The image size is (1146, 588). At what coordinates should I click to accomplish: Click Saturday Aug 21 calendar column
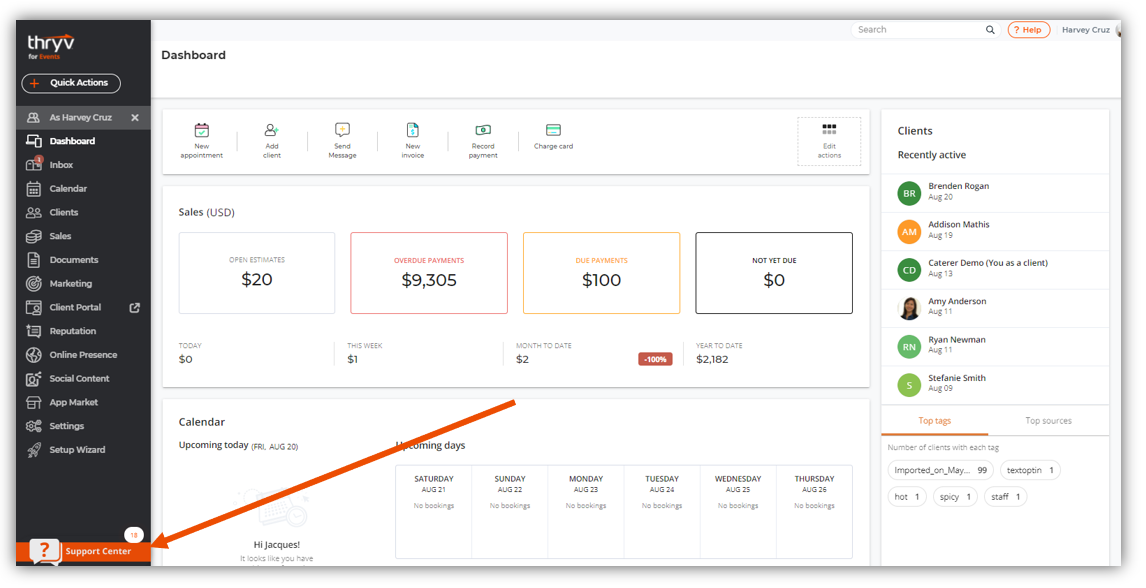(x=433, y=512)
